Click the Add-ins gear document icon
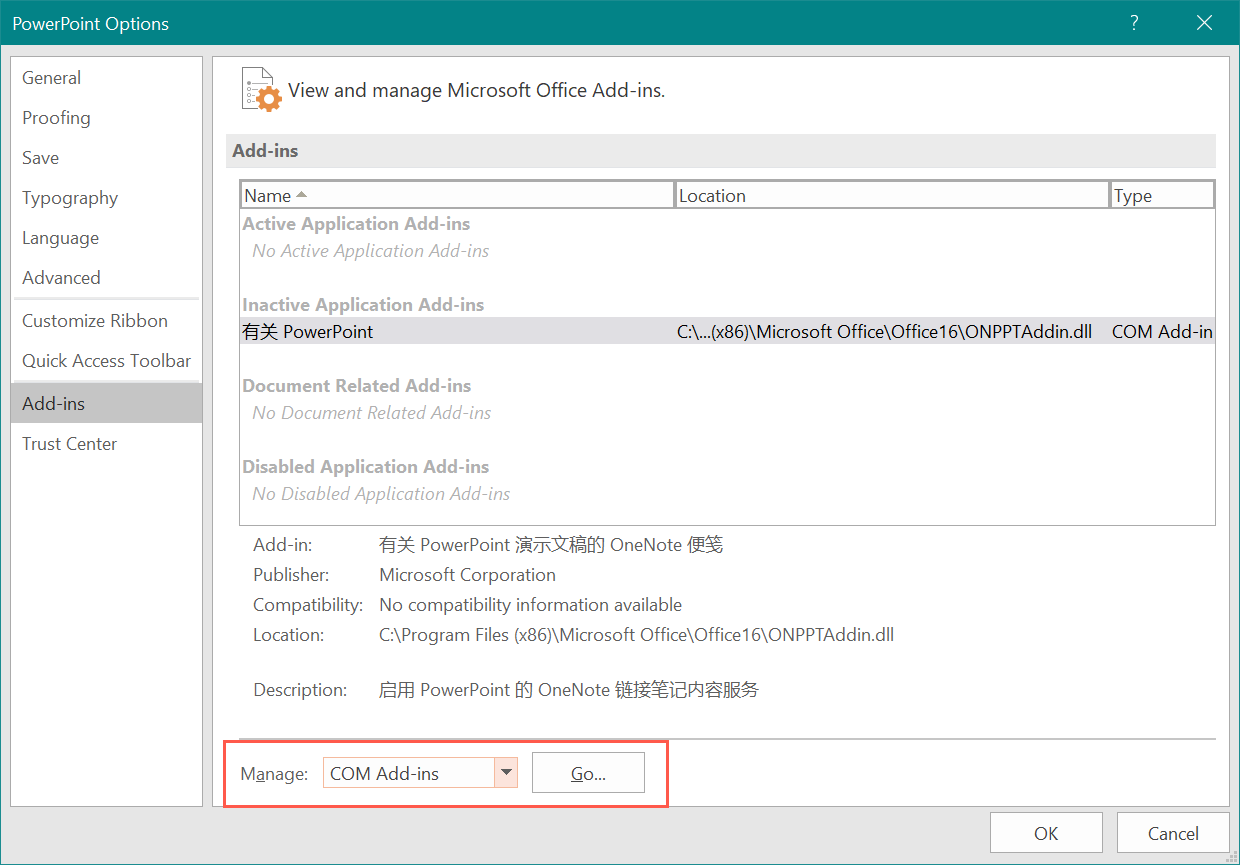Image resolution: width=1240 pixels, height=865 pixels. [x=261, y=90]
